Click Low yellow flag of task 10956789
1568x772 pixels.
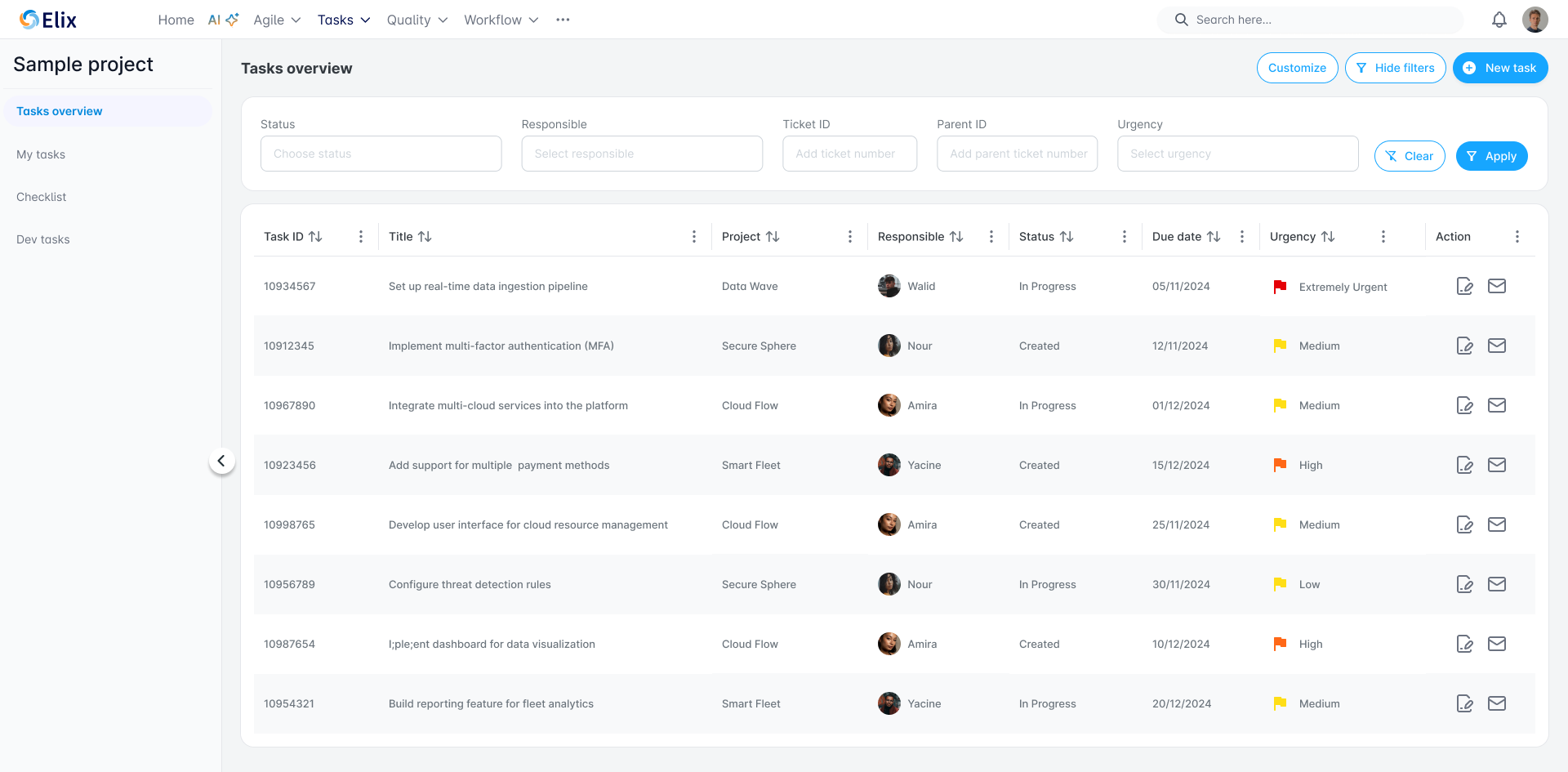click(1280, 584)
